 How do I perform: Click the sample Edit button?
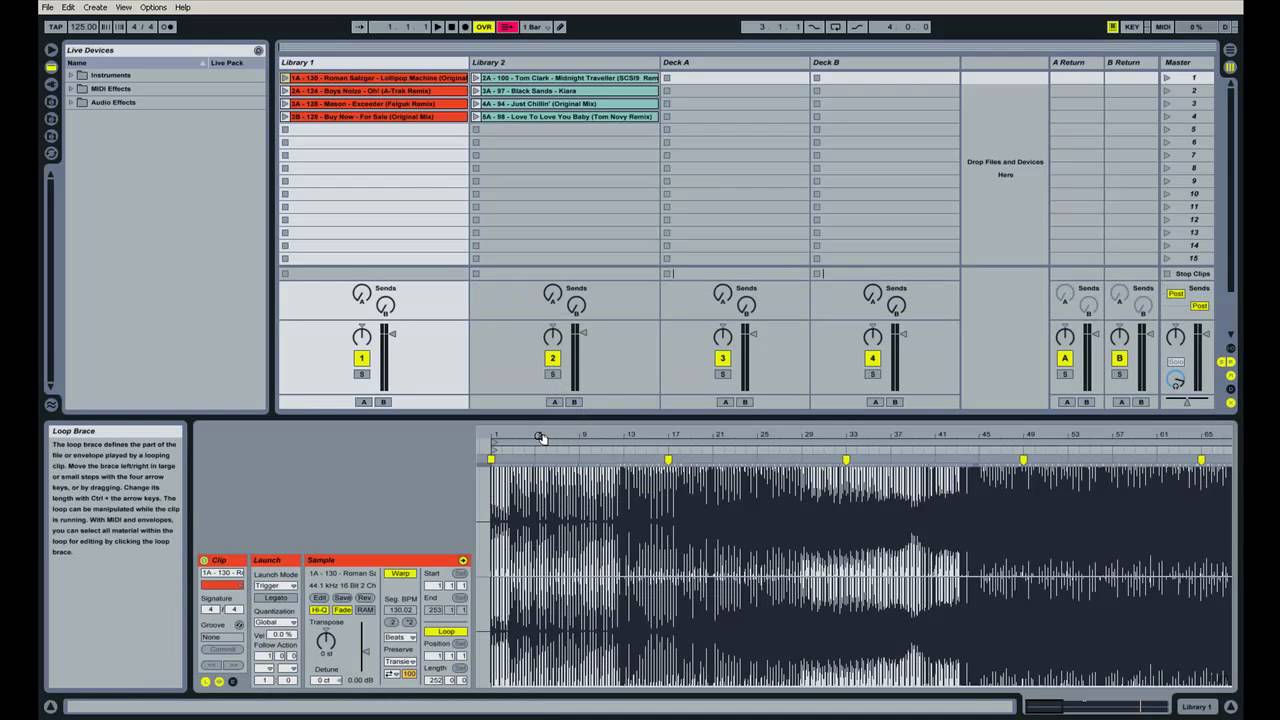tap(319, 597)
